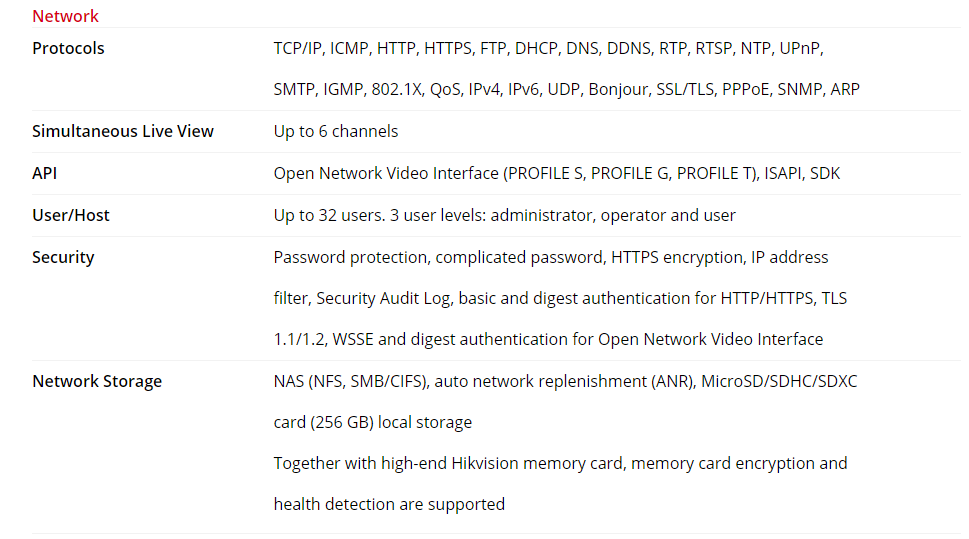This screenshot has width=969, height=539.
Task: Click the TCP/IP, ICMP, HTTP protocols line
Action: click(x=548, y=48)
